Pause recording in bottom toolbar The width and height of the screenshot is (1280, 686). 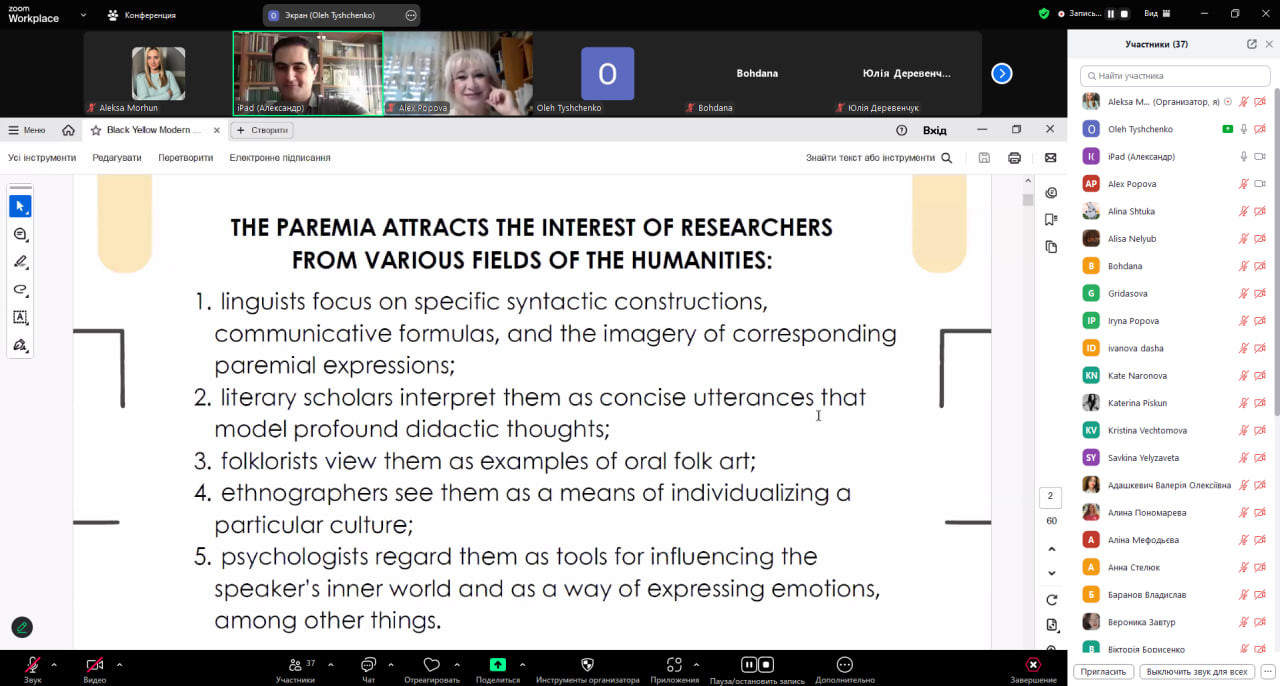(x=748, y=664)
